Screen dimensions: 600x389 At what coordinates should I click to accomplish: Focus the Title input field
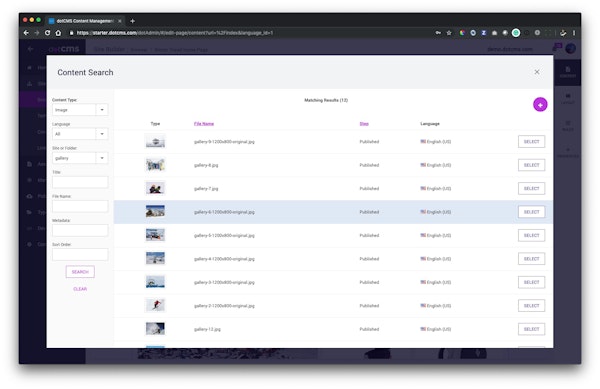[80, 182]
